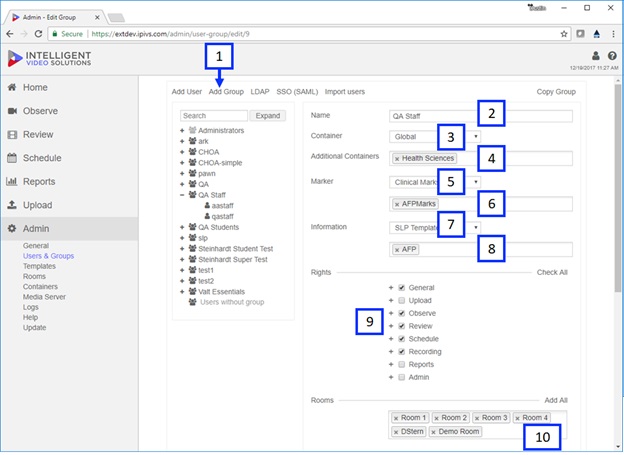This screenshot has height=455, width=624.
Task: Click the Copy Group link
Action: pos(556,92)
